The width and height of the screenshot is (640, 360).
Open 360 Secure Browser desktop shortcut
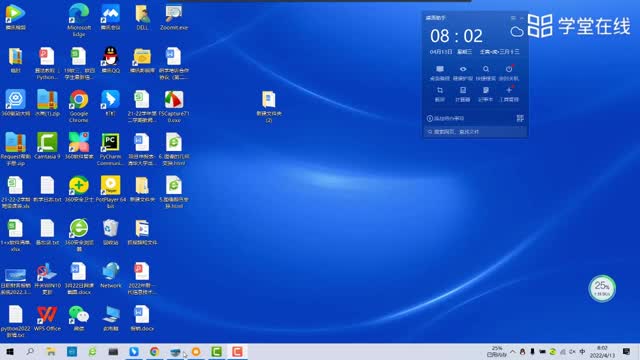[79, 235]
